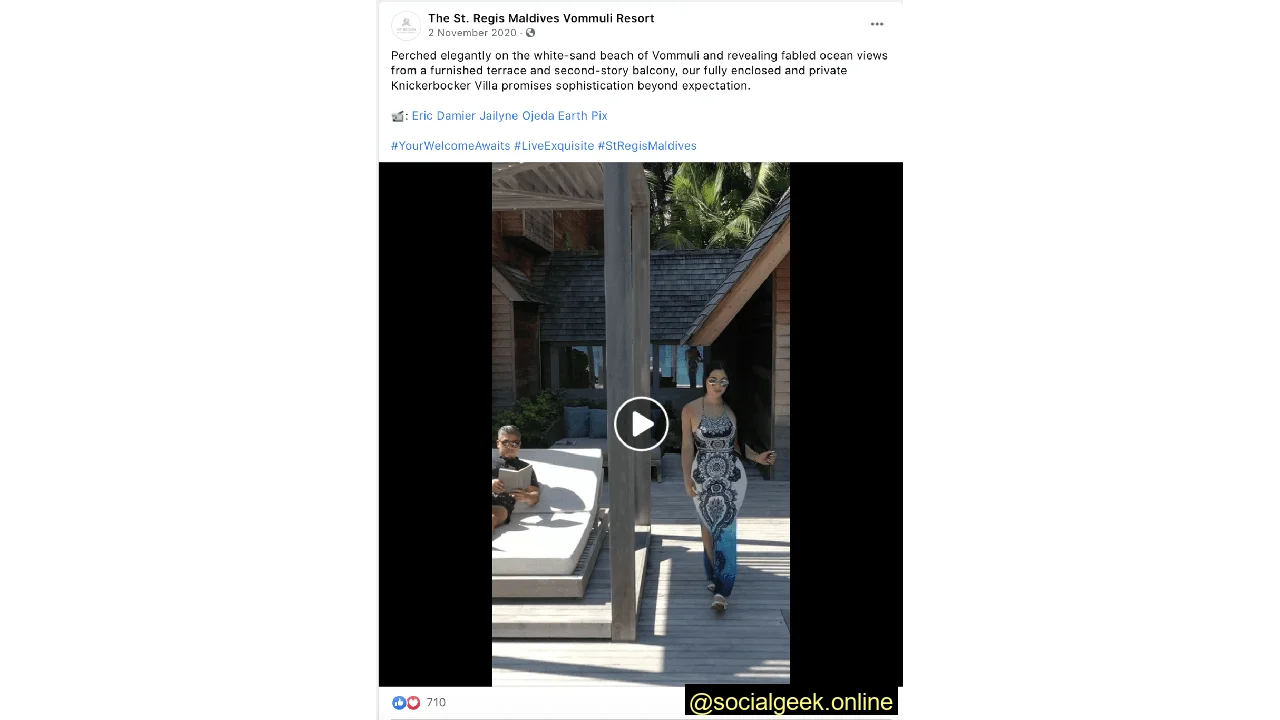Click the @socialgeek.online watermark label
The height and width of the screenshot is (720, 1280).
click(x=791, y=702)
